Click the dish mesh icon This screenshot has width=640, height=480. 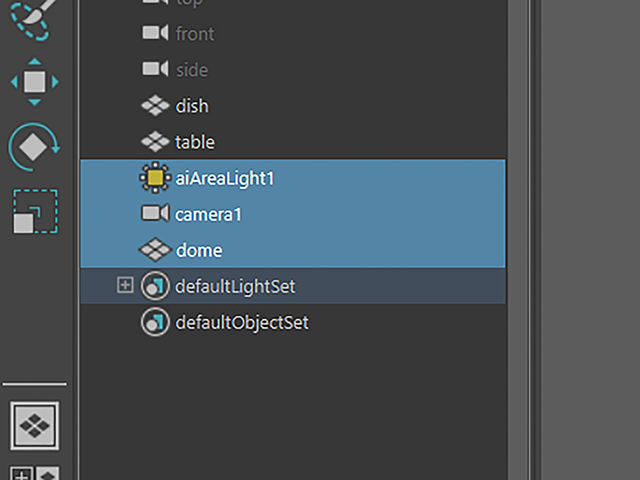[x=155, y=106]
